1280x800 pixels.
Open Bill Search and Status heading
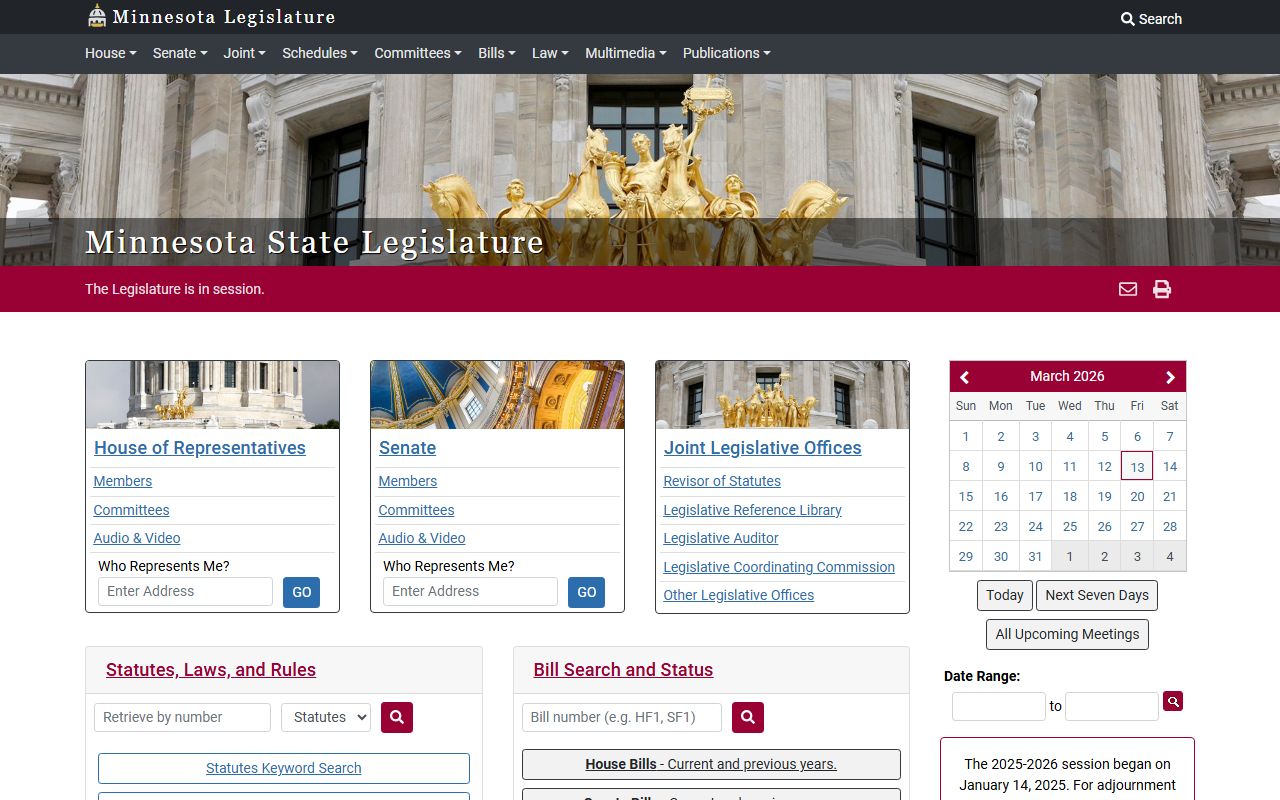[x=623, y=670]
